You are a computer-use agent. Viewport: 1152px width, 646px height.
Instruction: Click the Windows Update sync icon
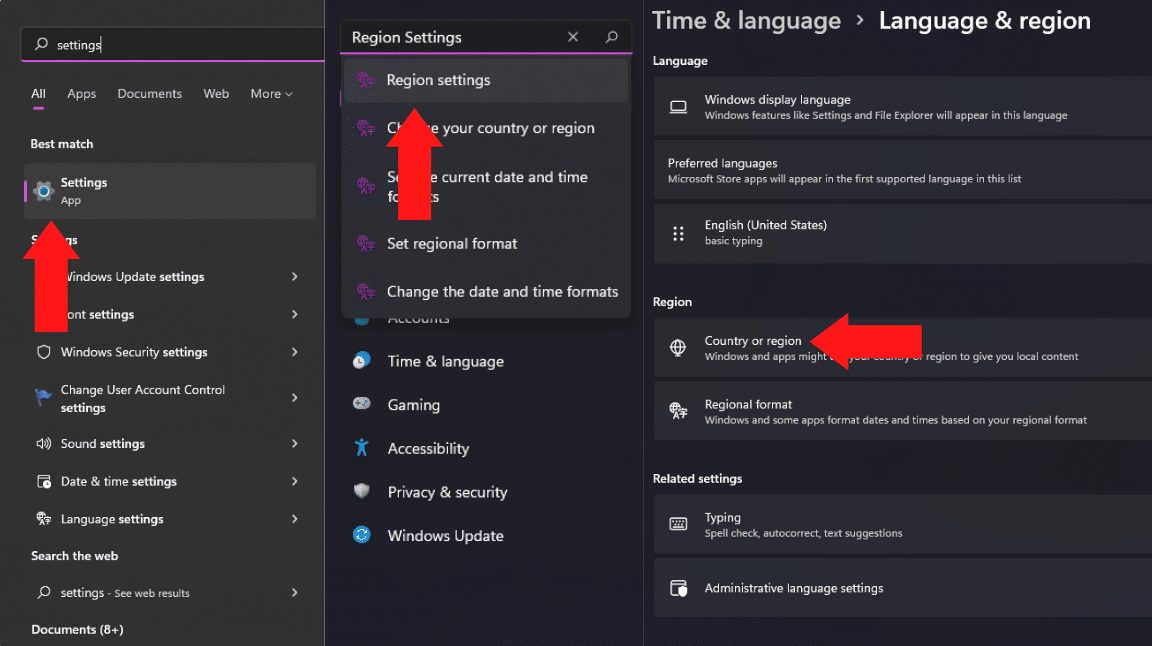[x=361, y=535]
